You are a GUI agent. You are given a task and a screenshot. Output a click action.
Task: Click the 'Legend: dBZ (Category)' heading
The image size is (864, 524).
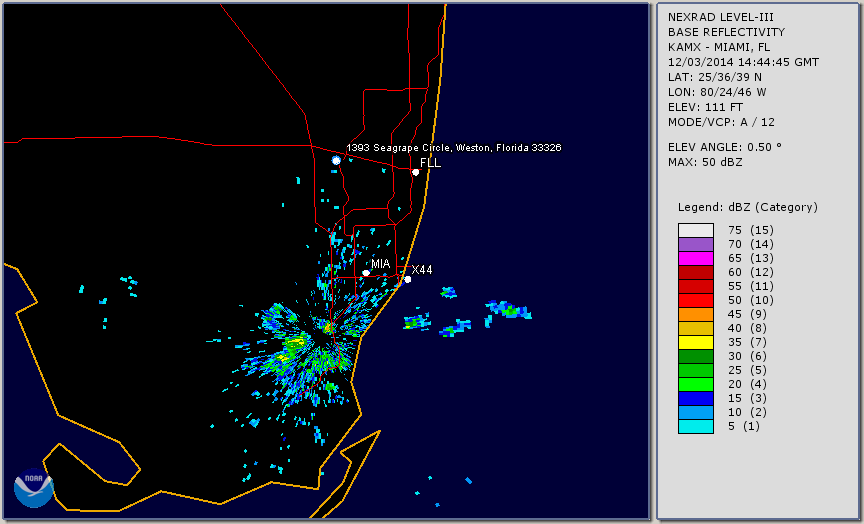point(748,207)
